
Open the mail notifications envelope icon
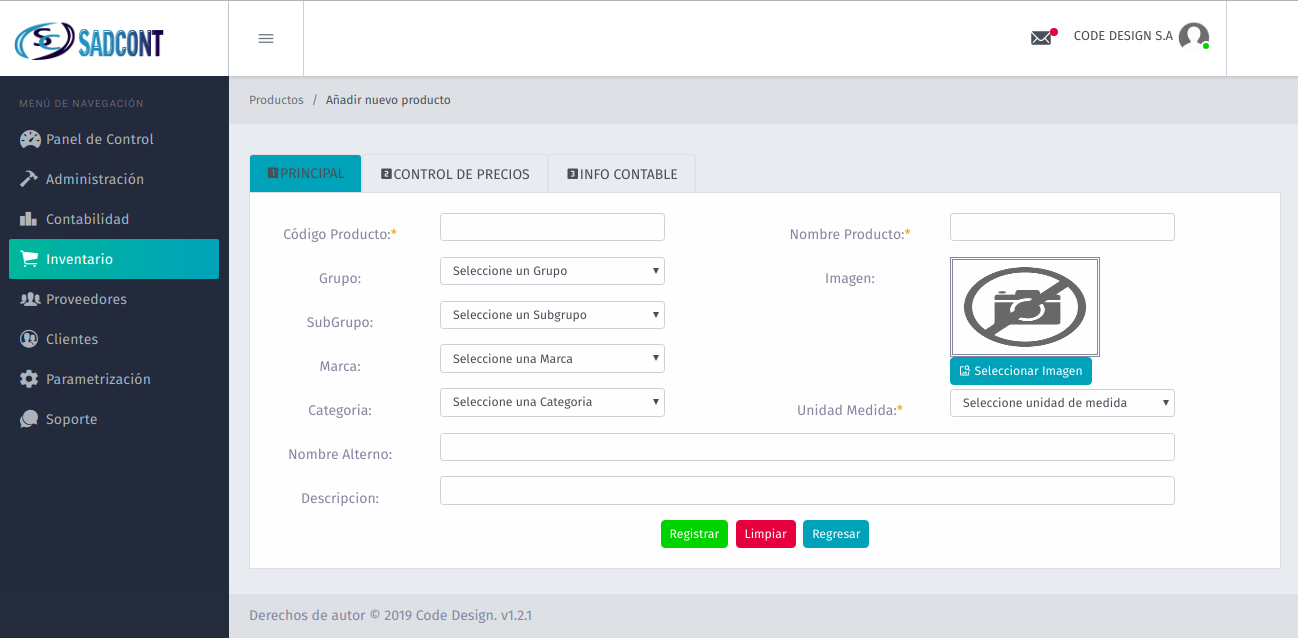coord(1041,38)
